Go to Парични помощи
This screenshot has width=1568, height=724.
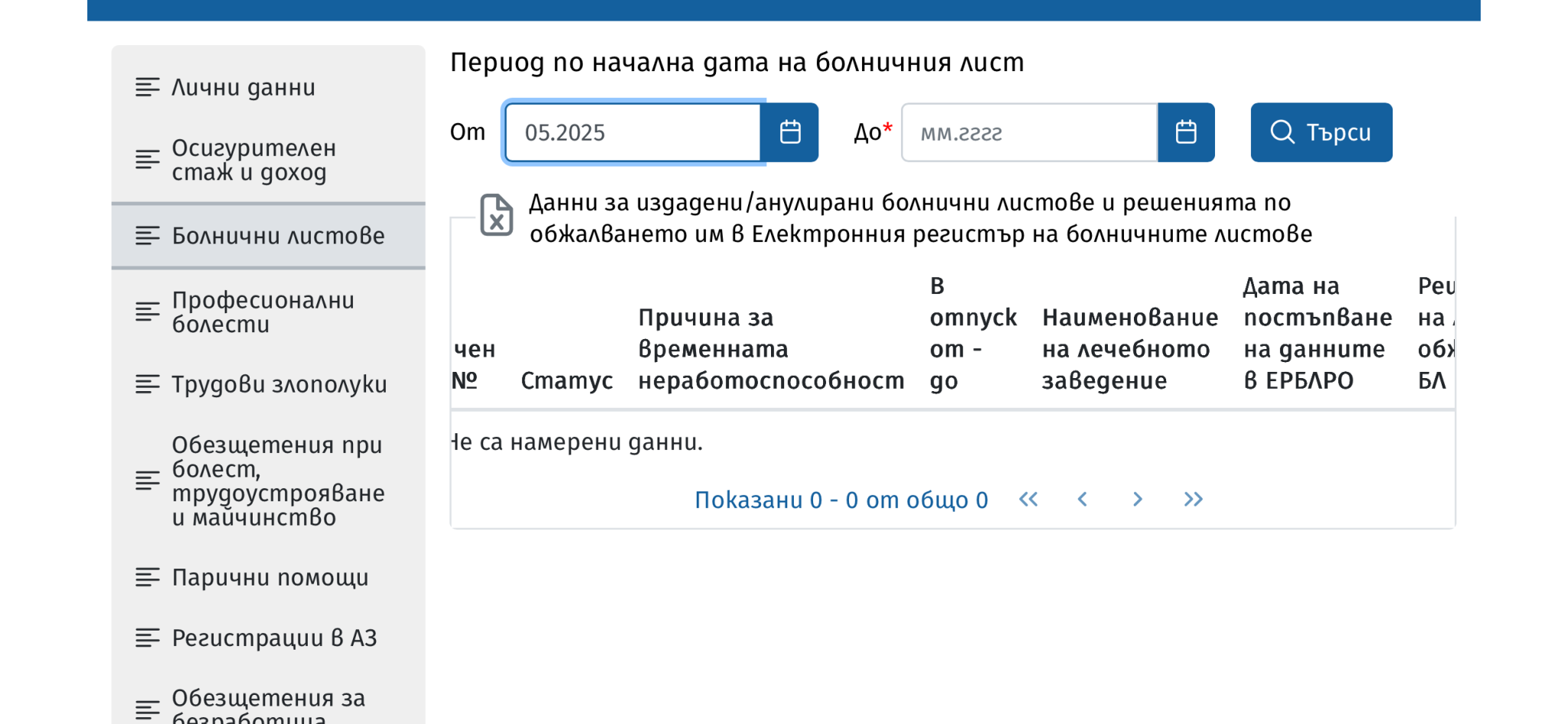(x=269, y=578)
